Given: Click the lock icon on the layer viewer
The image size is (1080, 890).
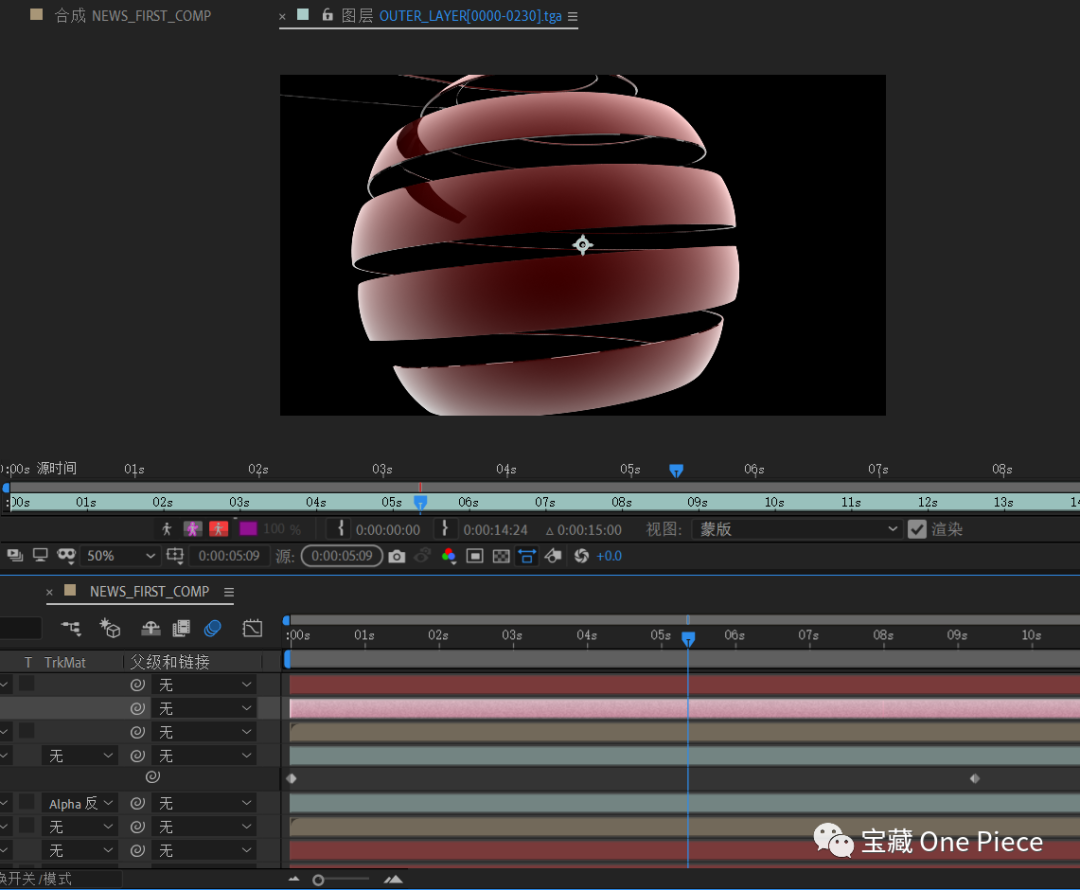Looking at the screenshot, I should [x=327, y=16].
